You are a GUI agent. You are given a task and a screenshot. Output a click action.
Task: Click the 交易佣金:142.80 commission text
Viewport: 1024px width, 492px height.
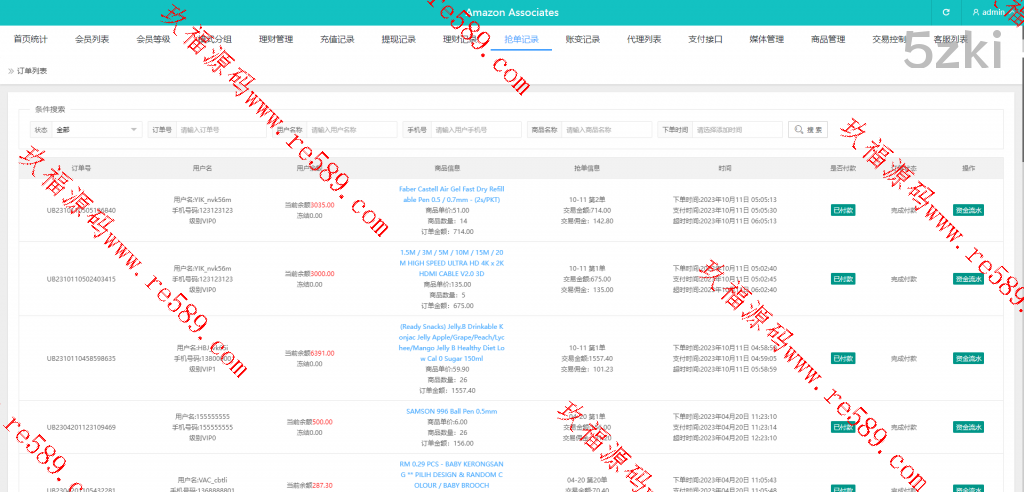pos(588,221)
